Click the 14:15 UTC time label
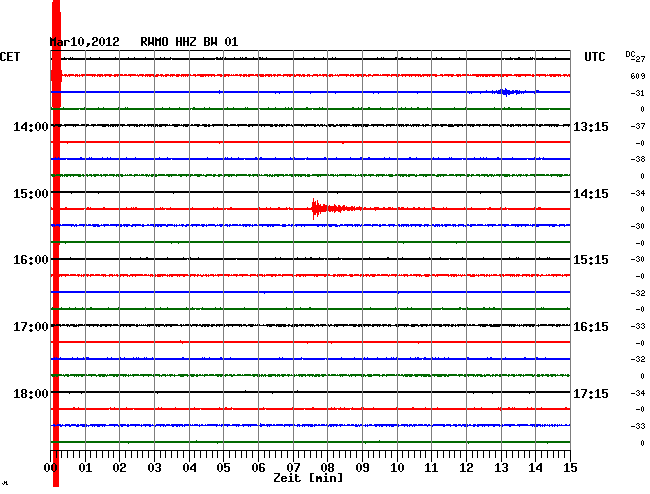650x494 pixels. 591,194
